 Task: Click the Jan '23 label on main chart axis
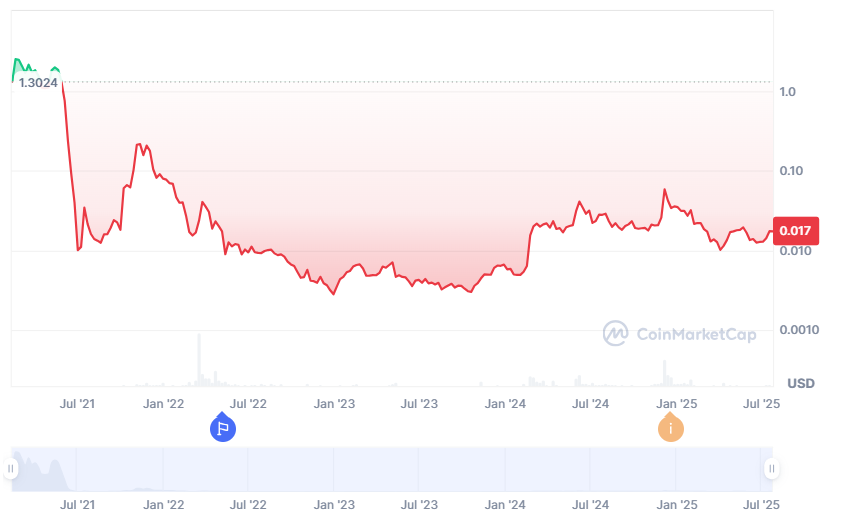(x=334, y=404)
